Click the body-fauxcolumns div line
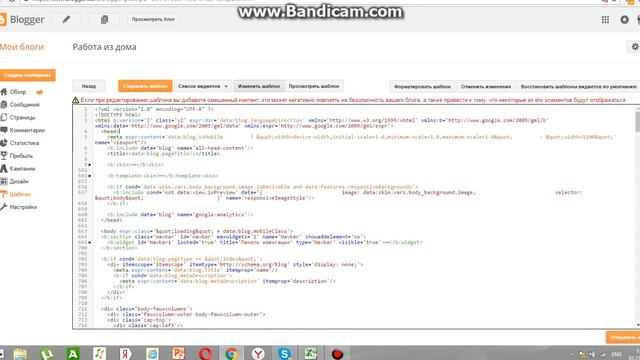Image resolution: width=640 pixels, height=360 pixels. point(147,309)
